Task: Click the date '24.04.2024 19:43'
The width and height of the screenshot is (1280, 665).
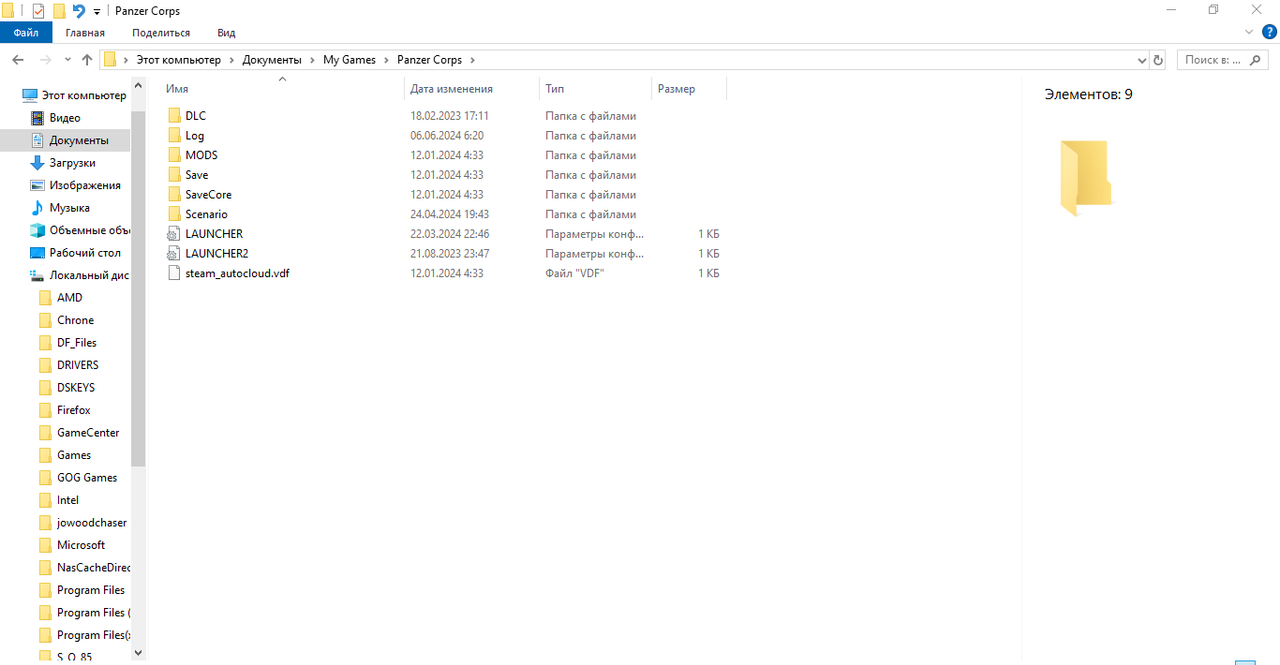Action: (449, 214)
